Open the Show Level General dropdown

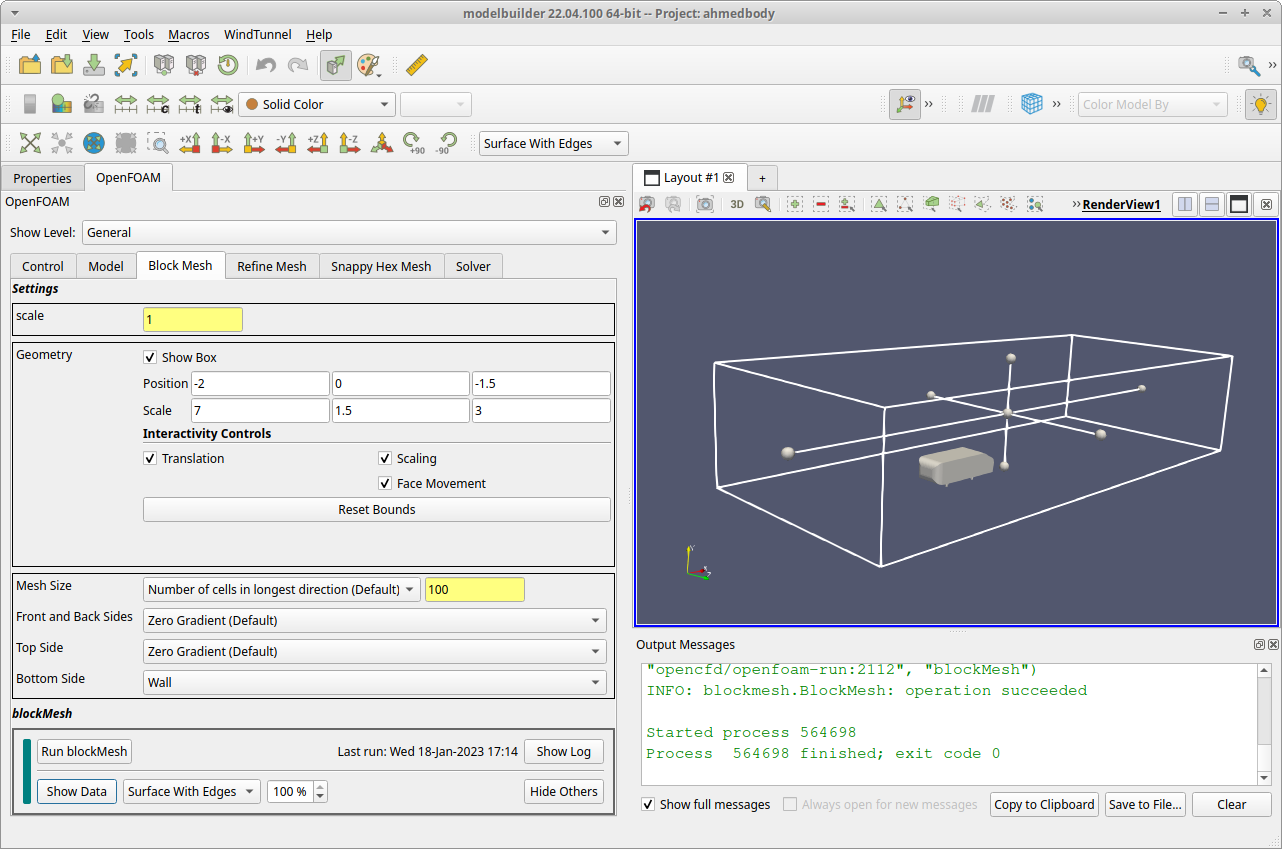point(349,232)
